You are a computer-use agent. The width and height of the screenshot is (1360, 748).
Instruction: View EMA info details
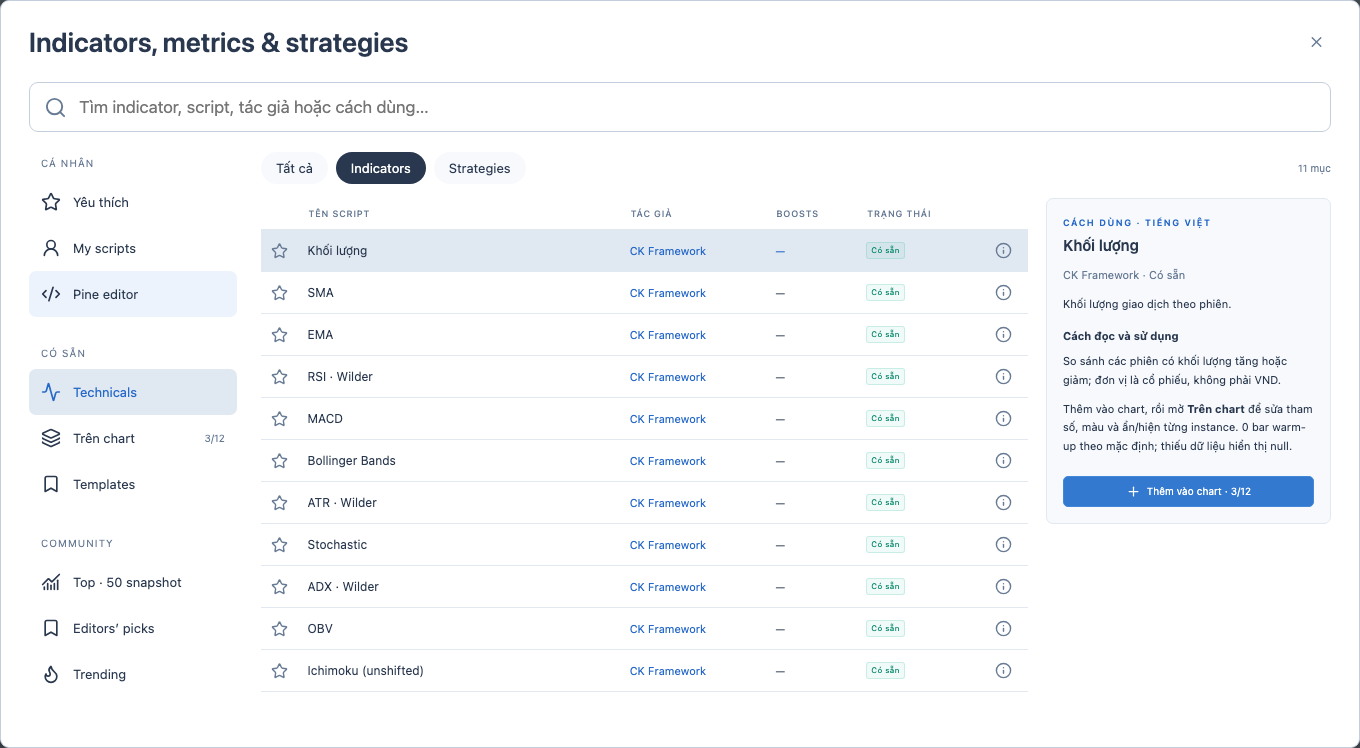click(1004, 335)
